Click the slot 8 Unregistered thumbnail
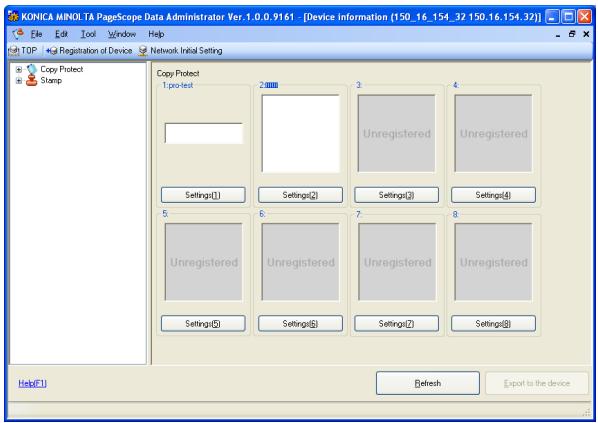 click(494, 262)
